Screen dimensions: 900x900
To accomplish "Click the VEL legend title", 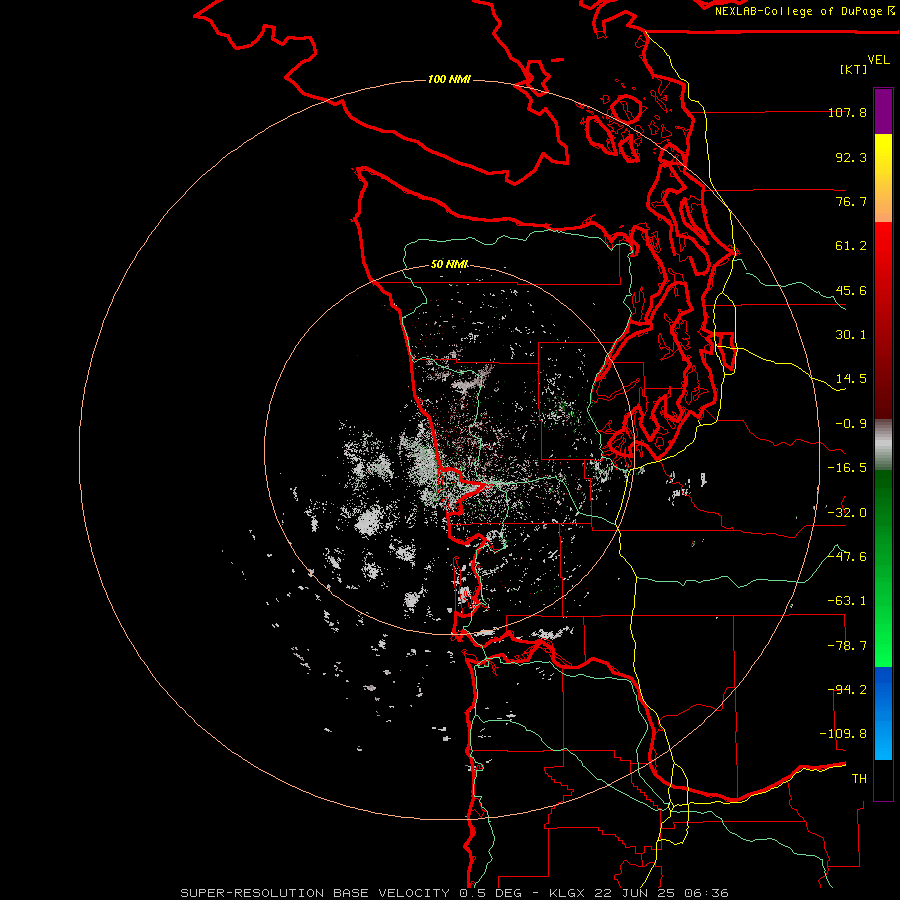I will tap(878, 60).
